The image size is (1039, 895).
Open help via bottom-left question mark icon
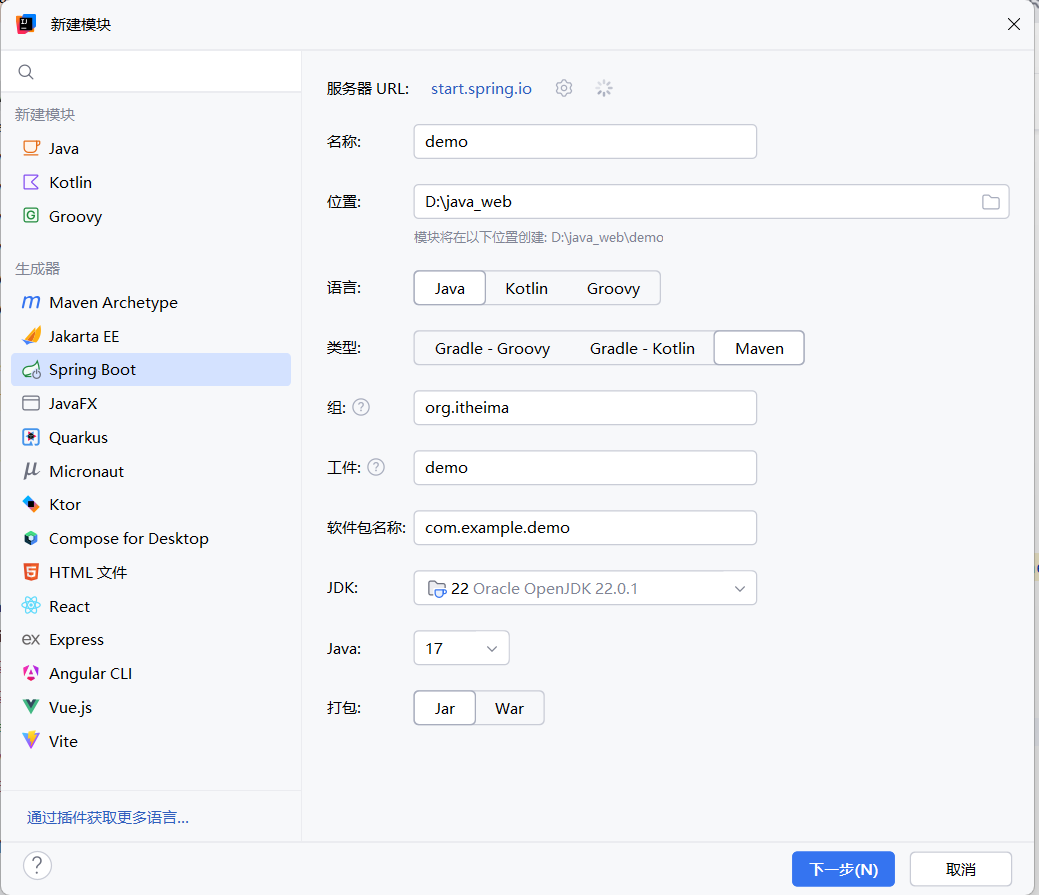pyautogui.click(x=37, y=865)
